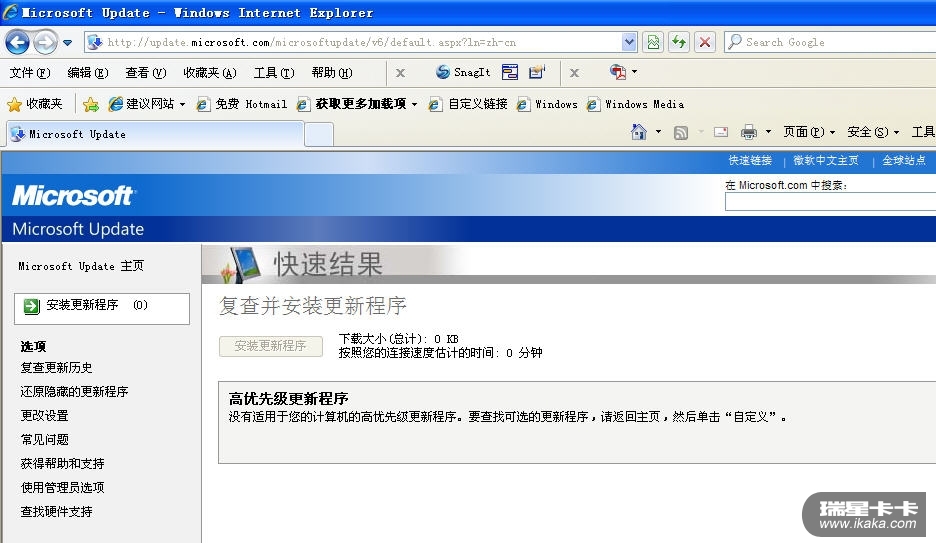Open the 收藏夹(A) menu
The image size is (936, 543).
(x=210, y=73)
